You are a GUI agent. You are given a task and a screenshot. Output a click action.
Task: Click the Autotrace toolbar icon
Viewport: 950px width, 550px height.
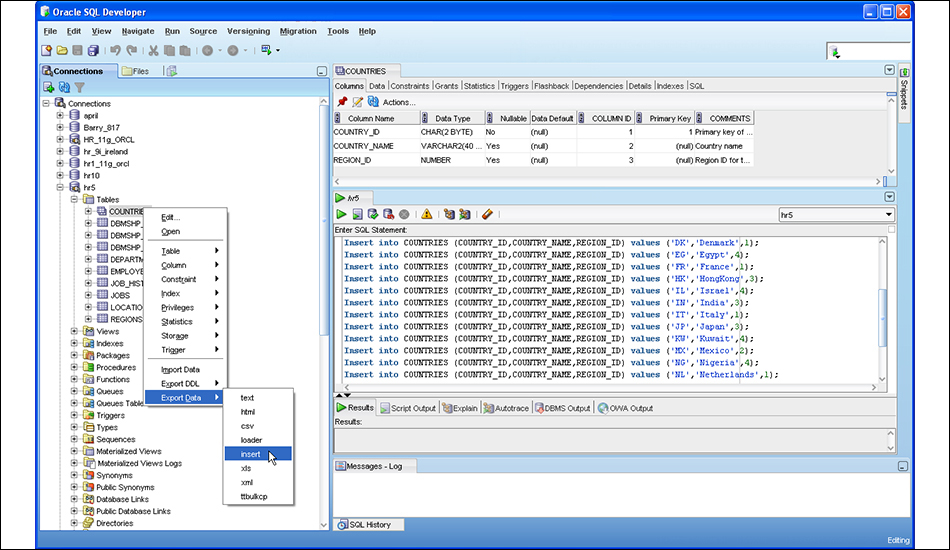point(465,214)
